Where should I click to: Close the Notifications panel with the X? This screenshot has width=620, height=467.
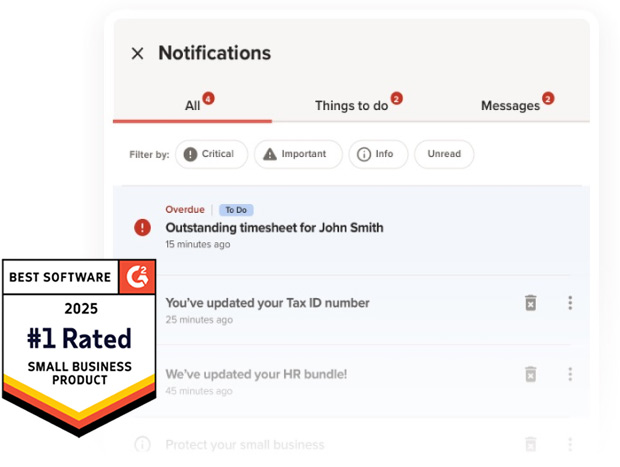tap(138, 54)
